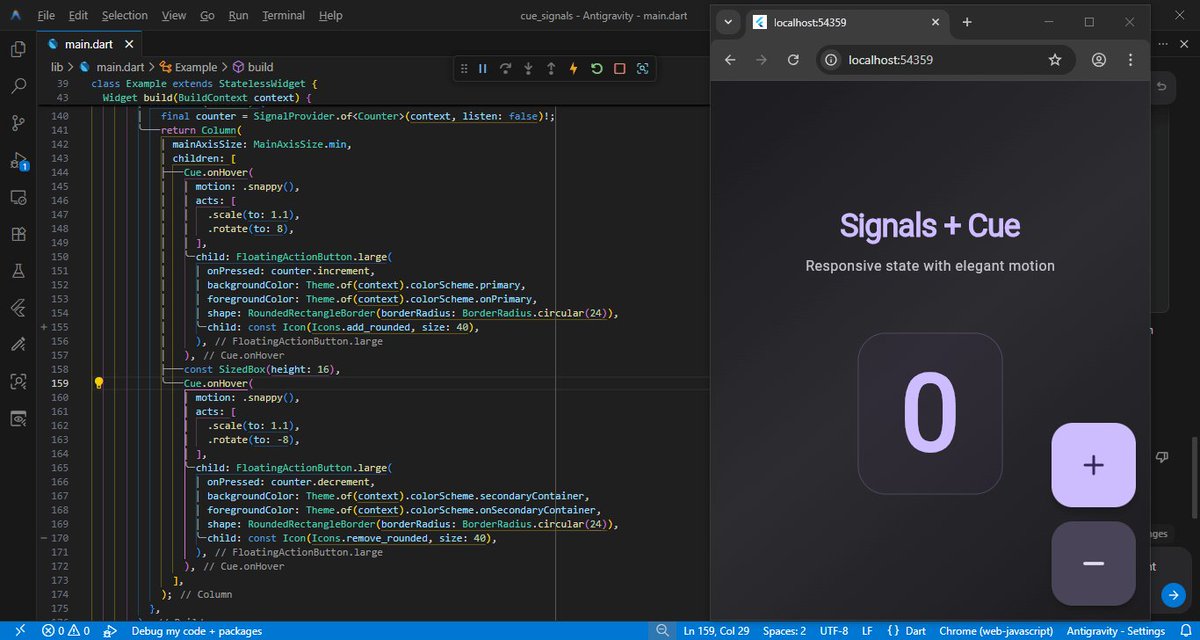Image resolution: width=1200 pixels, height=640 pixels.
Task: Open the 'build' method breadcrumb
Action: click(x=252, y=67)
